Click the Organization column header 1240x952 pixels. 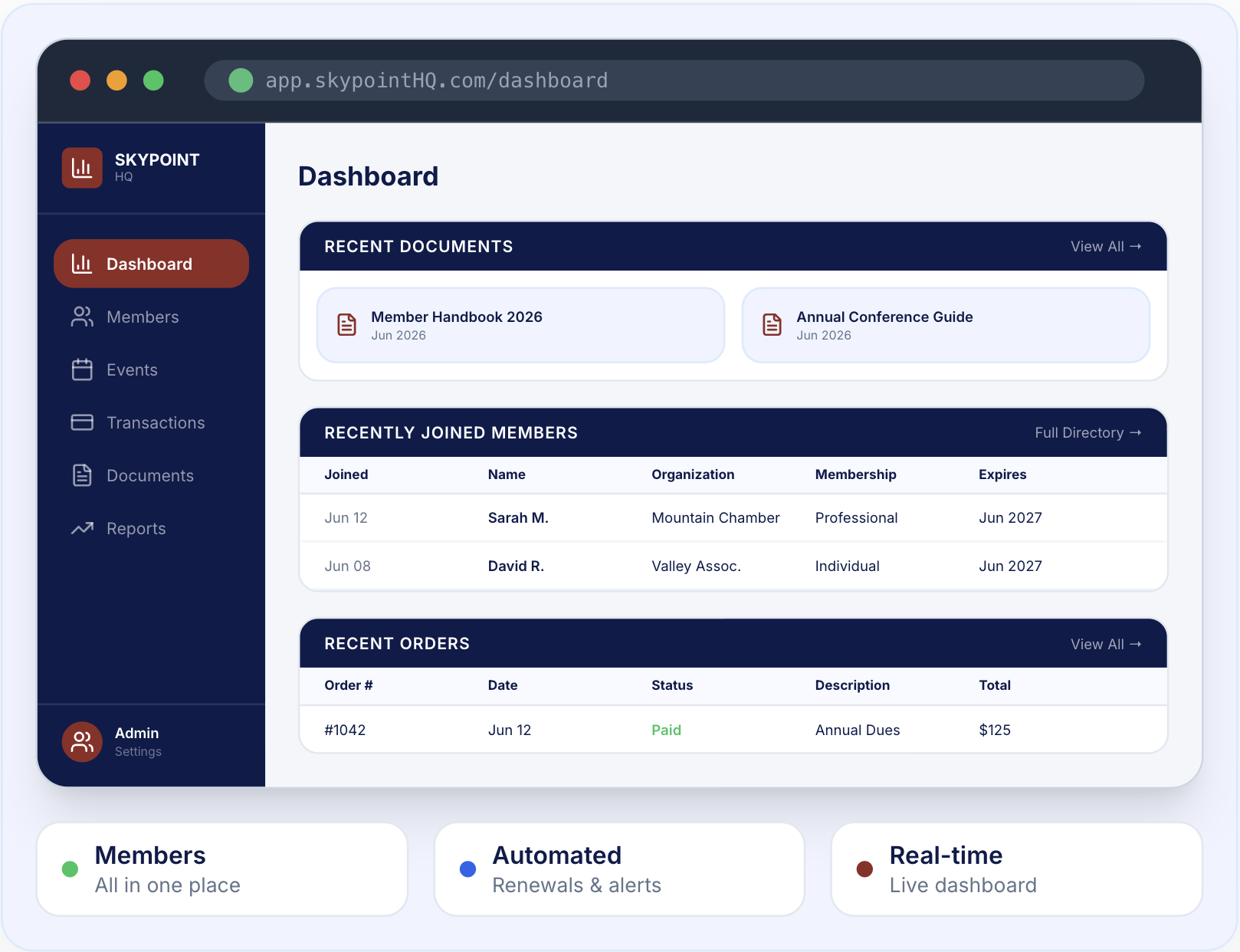coord(693,474)
